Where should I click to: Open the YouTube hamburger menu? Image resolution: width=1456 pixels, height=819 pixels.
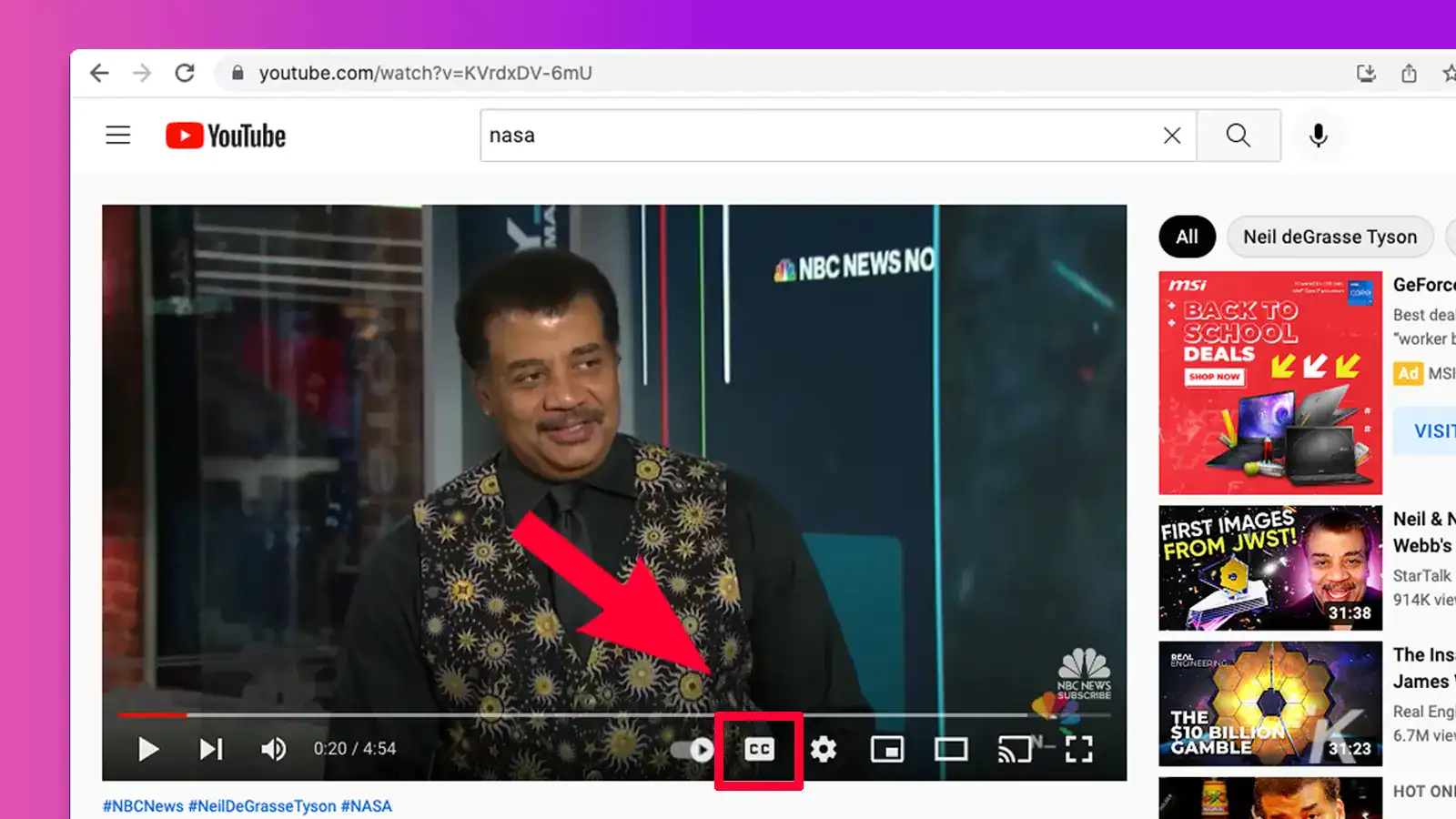tap(118, 135)
